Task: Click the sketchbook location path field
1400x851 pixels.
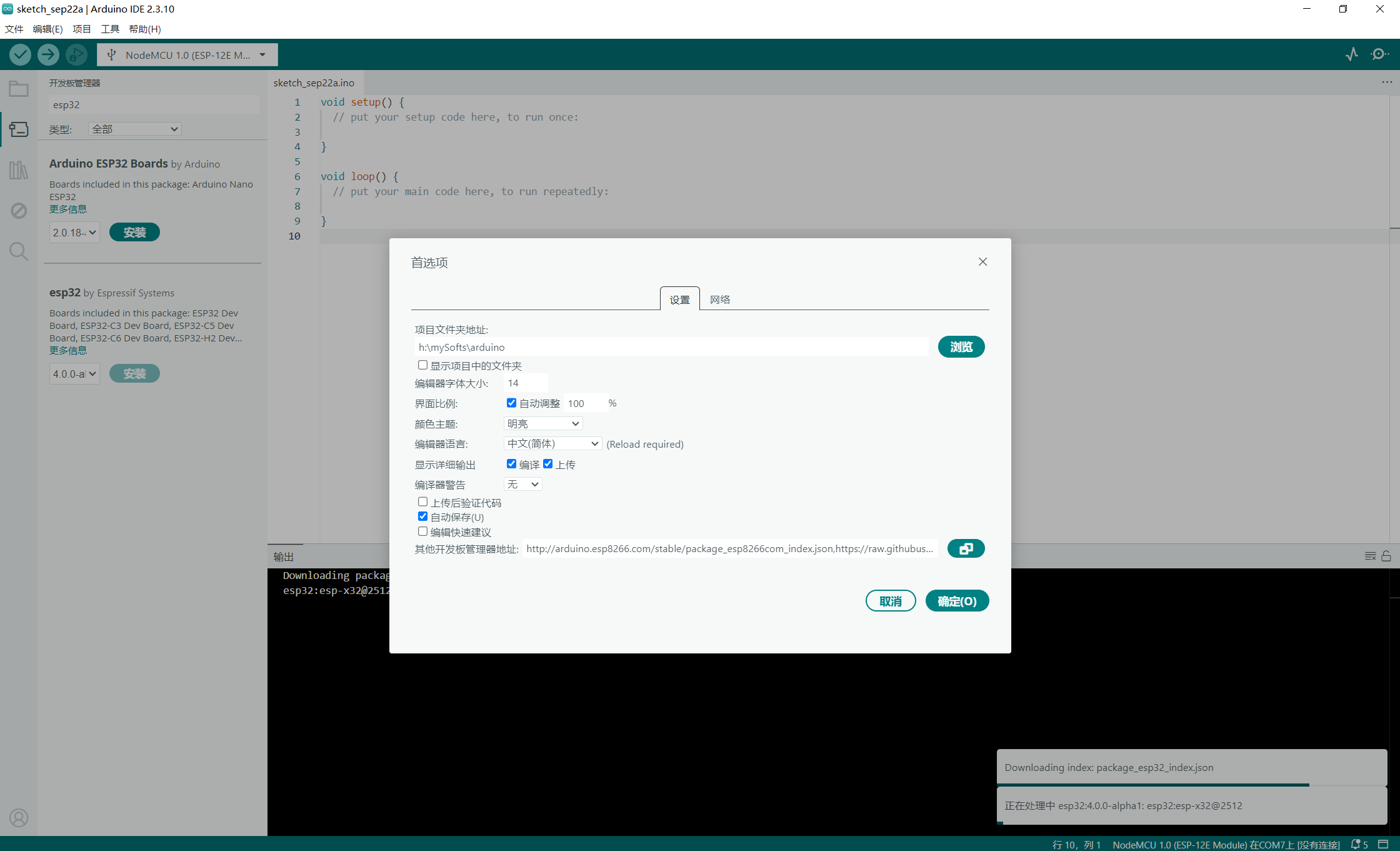Action: point(672,347)
